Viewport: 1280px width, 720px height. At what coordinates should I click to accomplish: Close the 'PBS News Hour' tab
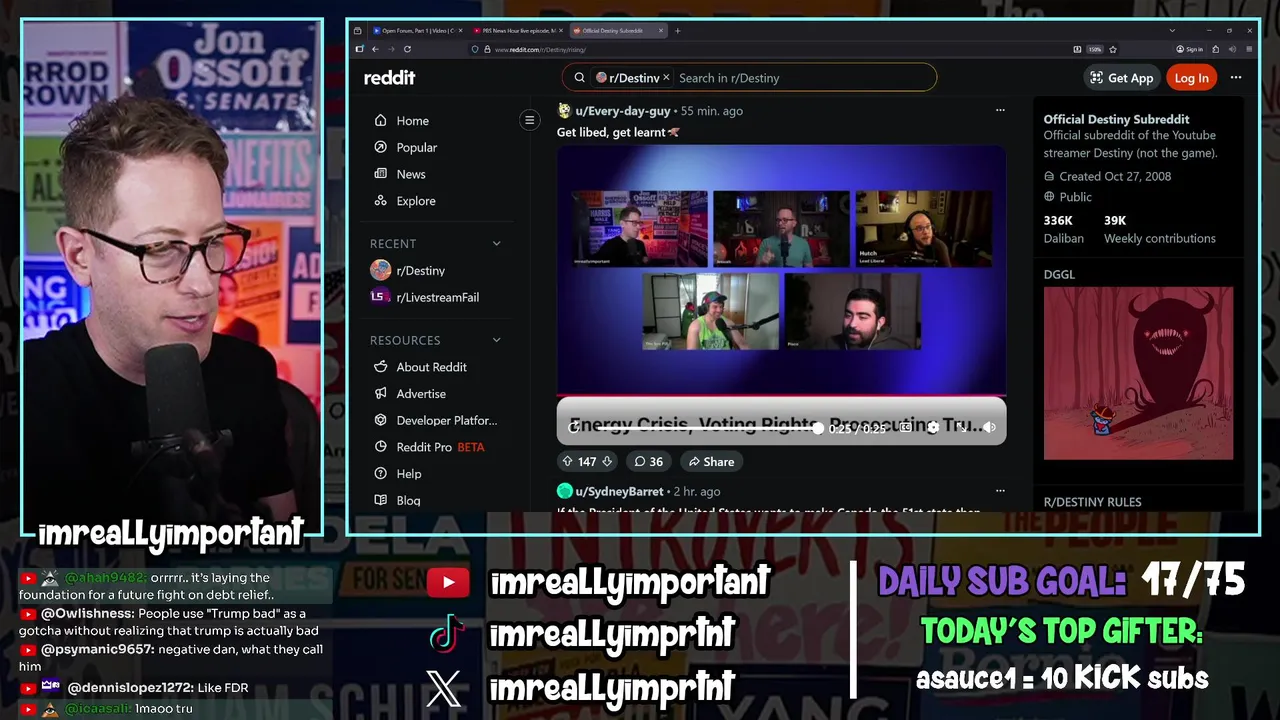[x=560, y=31]
